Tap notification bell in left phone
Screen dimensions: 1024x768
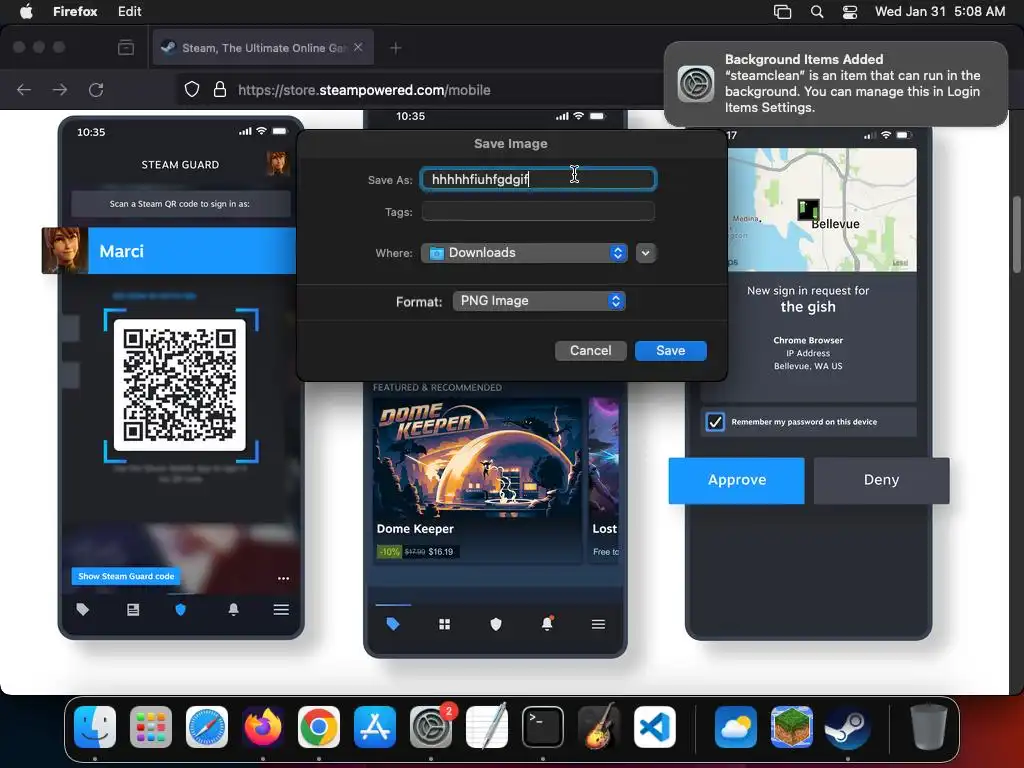pos(233,609)
